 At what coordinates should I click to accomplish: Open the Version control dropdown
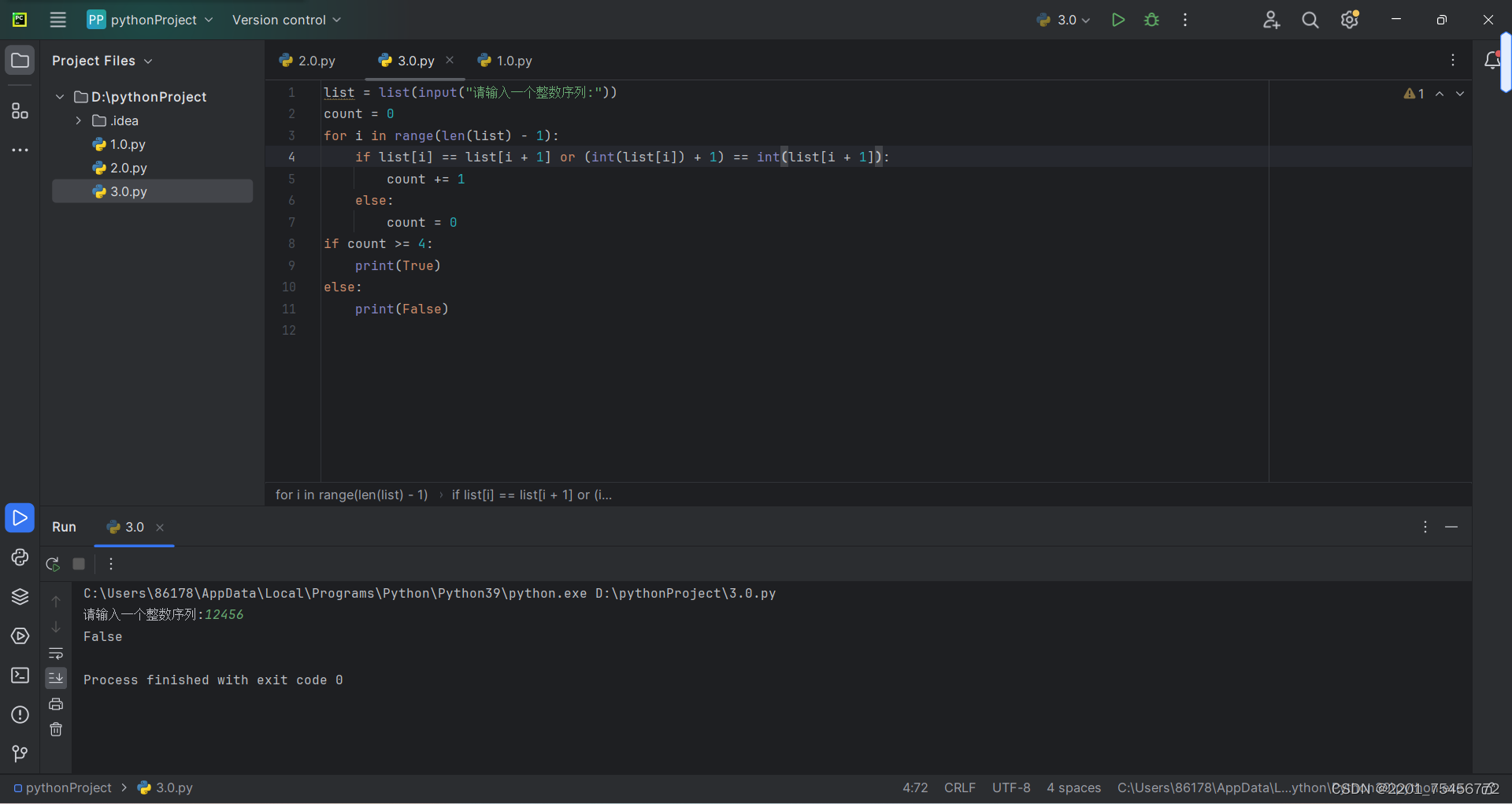pyautogui.click(x=287, y=20)
